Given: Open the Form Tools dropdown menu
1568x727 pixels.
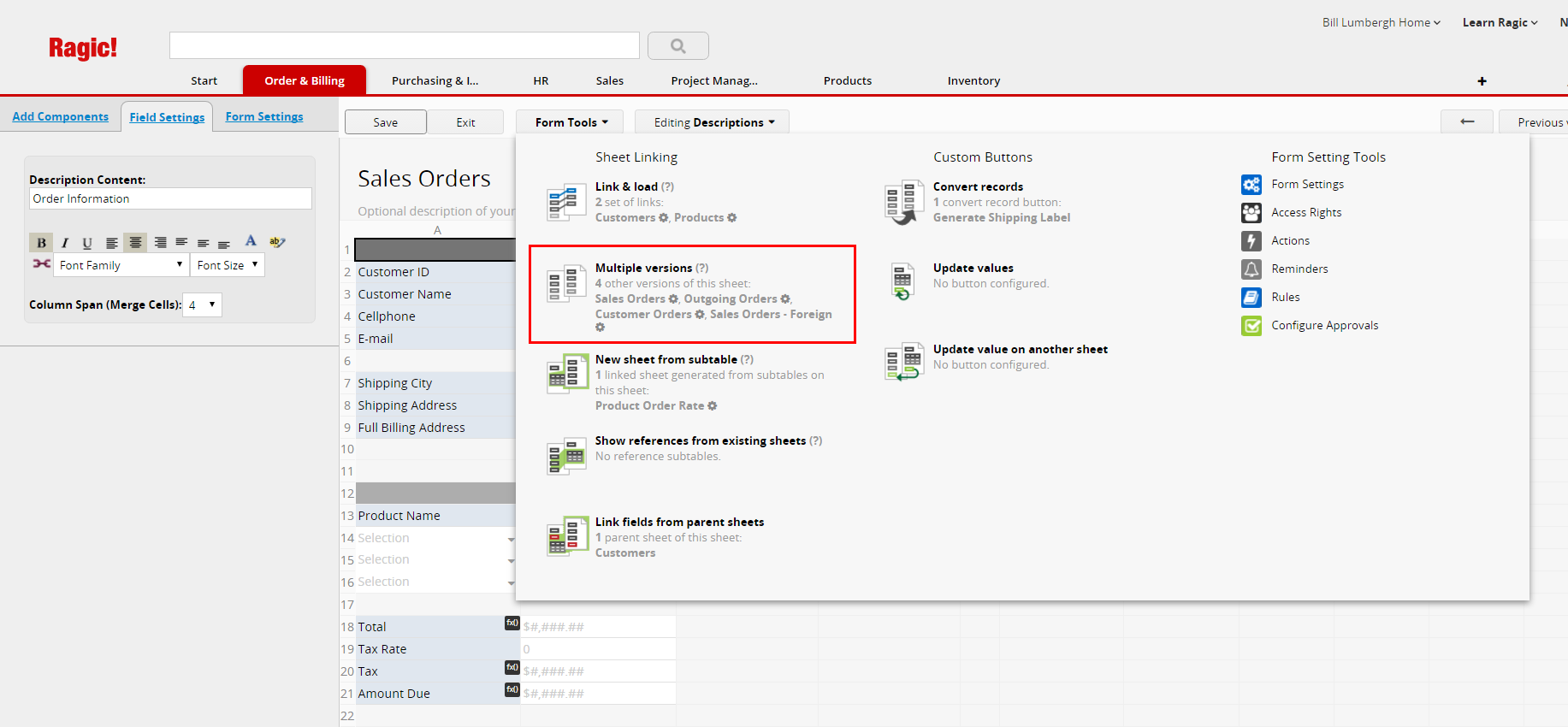Looking at the screenshot, I should 571,122.
